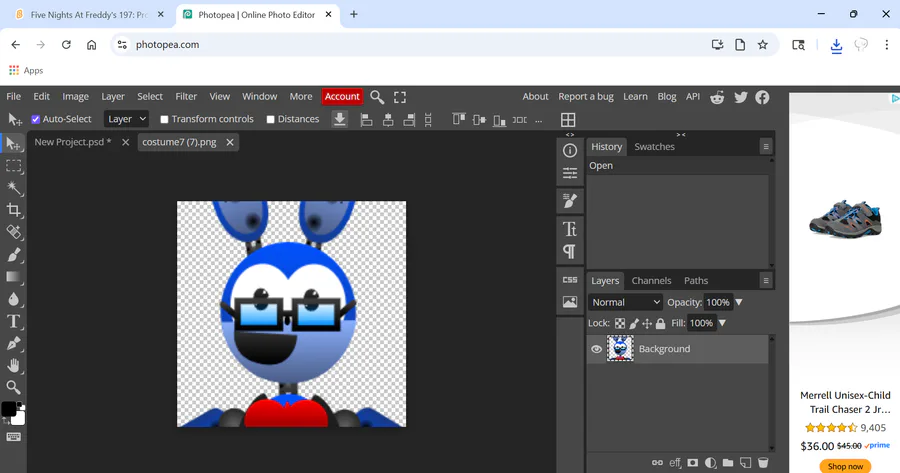The height and width of the screenshot is (473, 900).
Task: Toggle fullscreen mode icon
Action: point(400,97)
